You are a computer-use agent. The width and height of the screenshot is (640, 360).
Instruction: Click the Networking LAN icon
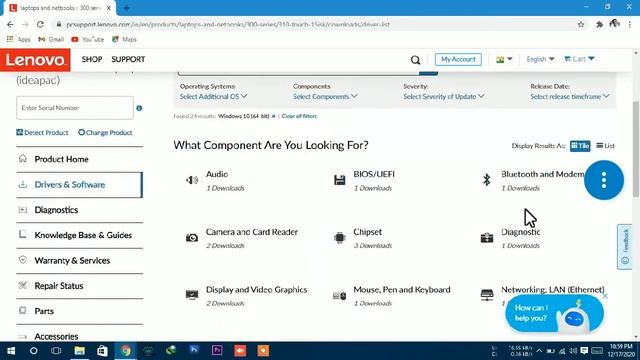(x=487, y=295)
